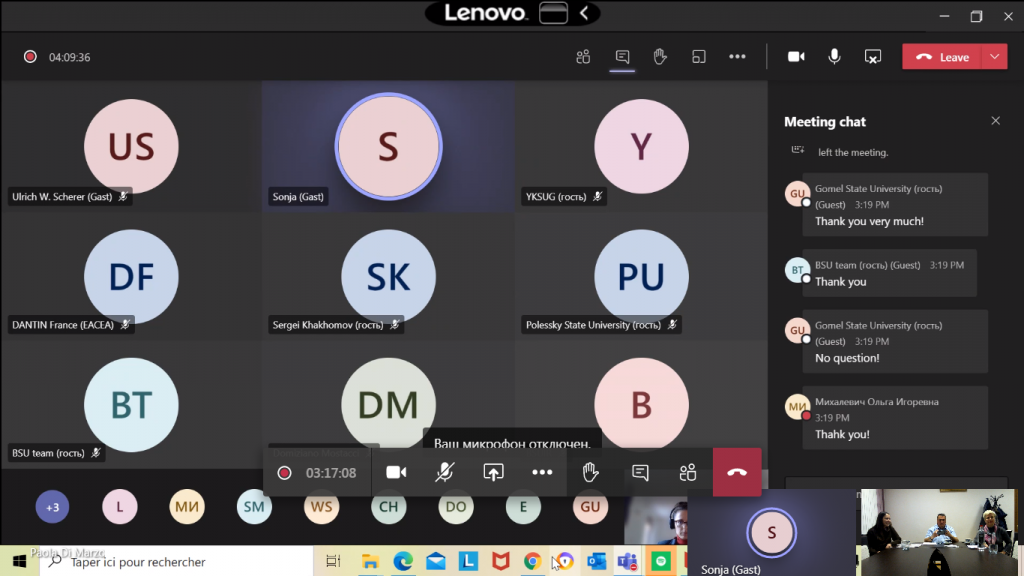Screen dimensions: 1024x576
Task: Open the breakout rooms icon in top toolbar
Action: pos(699,57)
